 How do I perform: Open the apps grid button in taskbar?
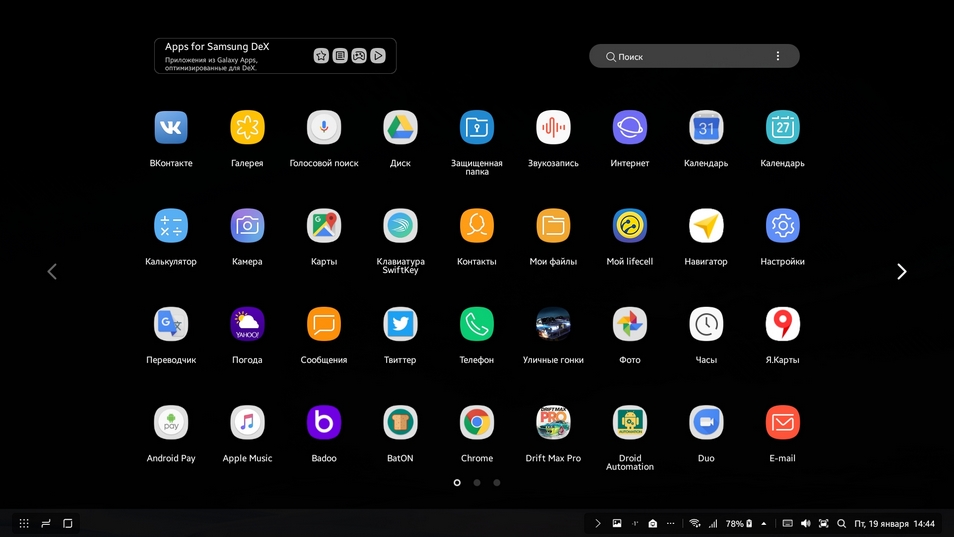pos(24,523)
